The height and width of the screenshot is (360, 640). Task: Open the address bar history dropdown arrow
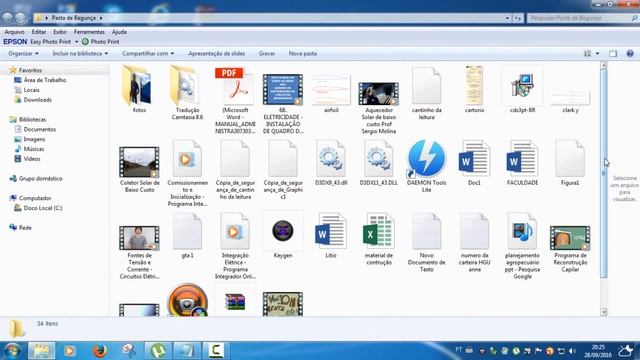click(x=507, y=18)
